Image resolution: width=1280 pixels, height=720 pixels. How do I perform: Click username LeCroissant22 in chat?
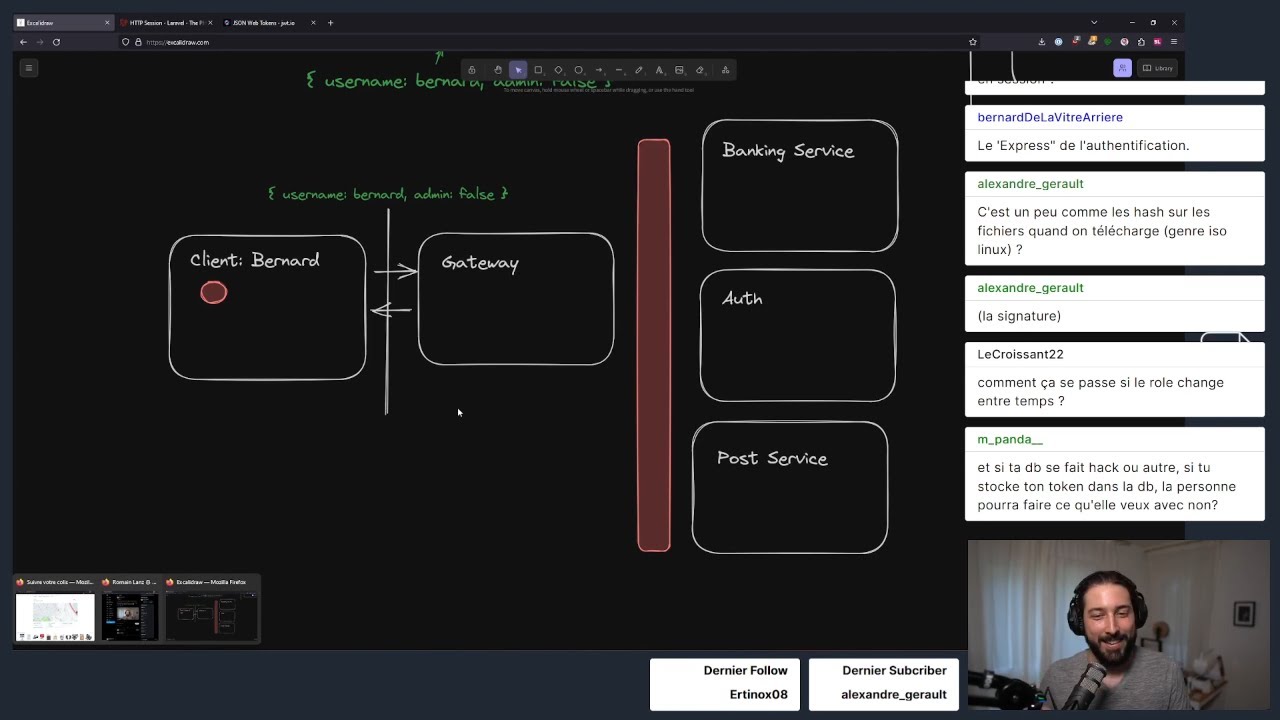coord(1020,354)
